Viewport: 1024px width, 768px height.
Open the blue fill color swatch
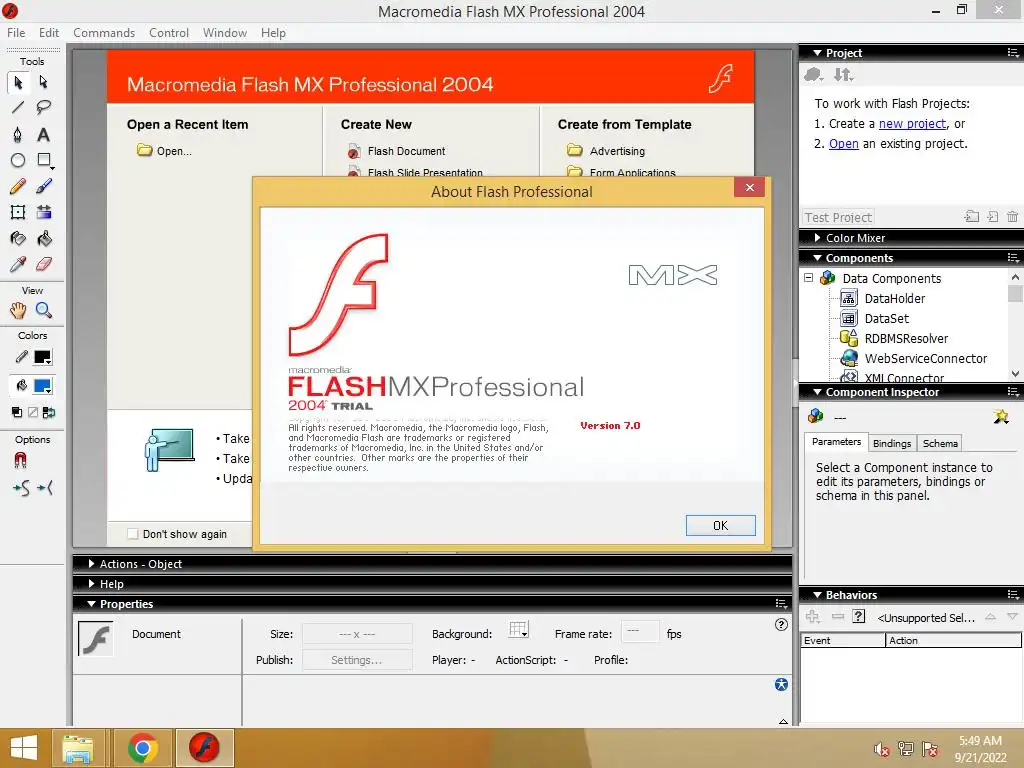(43, 386)
